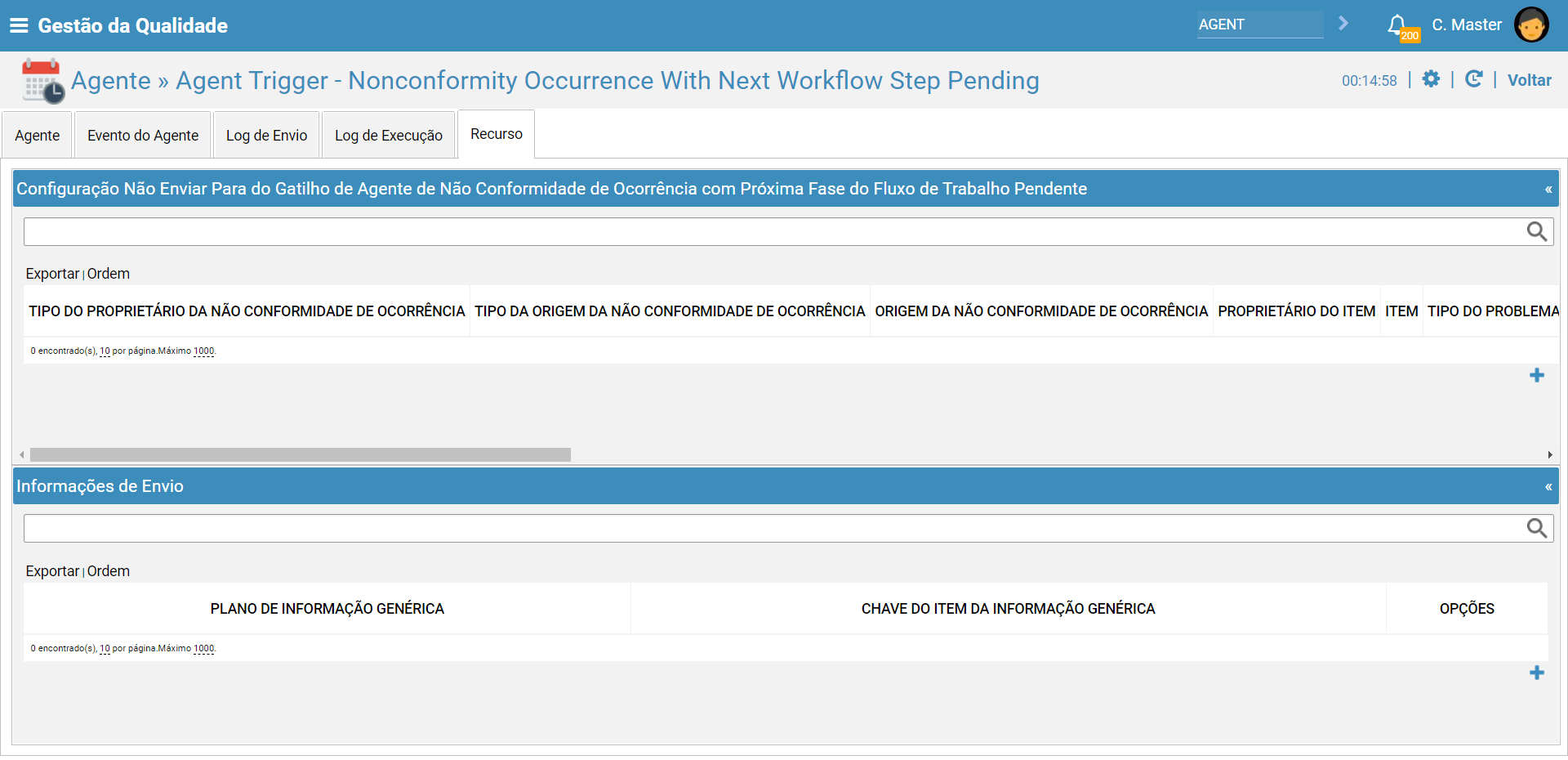This screenshot has height=760, width=1568.
Task: Click the Voltar link
Action: click(x=1529, y=80)
